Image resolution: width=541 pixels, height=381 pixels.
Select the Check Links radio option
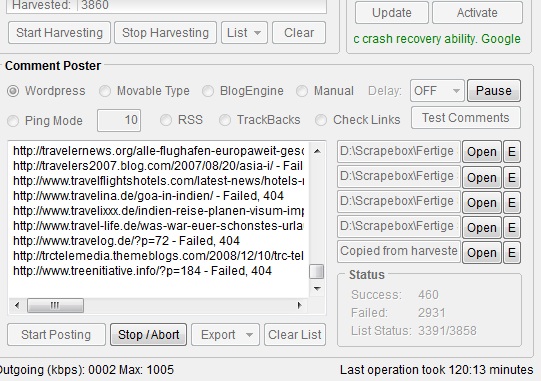[321, 120]
